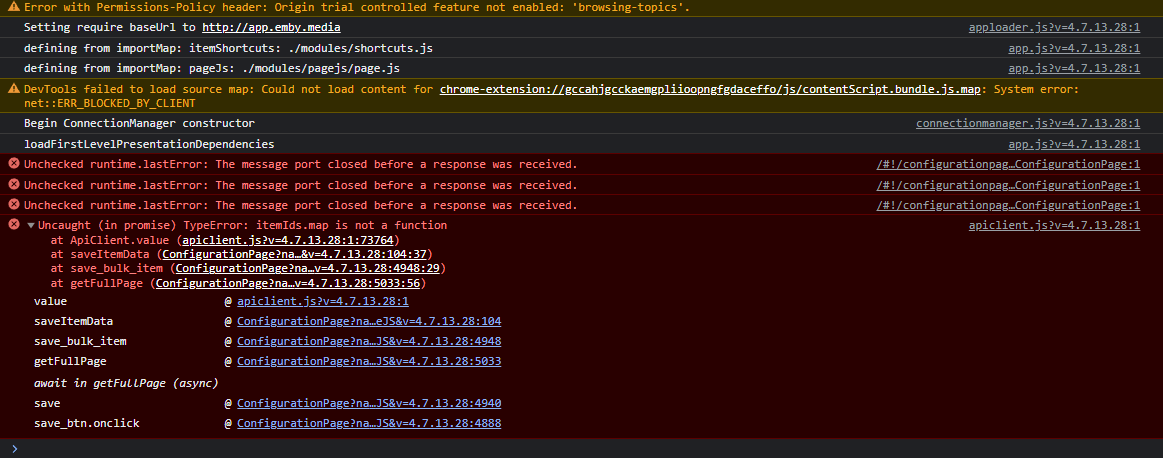Click the error icon of first runtime.lastError

coord(13,163)
